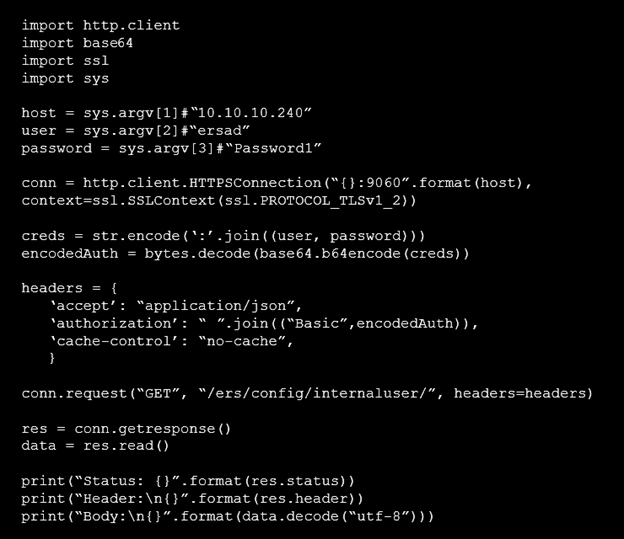Click the encodedAuth base64 line
The height and width of the screenshot is (539, 624).
point(246,254)
